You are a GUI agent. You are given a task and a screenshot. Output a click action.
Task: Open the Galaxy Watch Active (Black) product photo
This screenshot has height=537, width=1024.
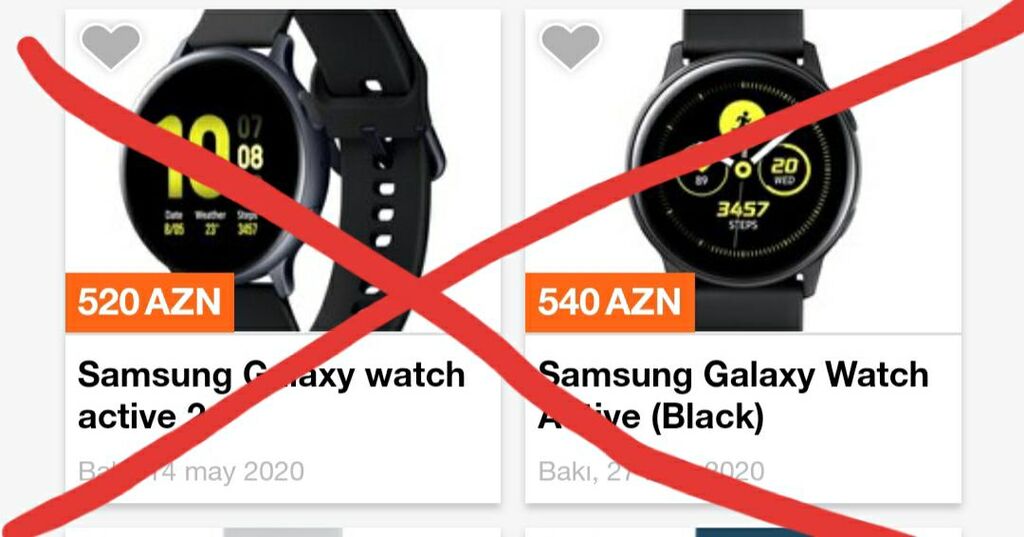[x=743, y=170]
